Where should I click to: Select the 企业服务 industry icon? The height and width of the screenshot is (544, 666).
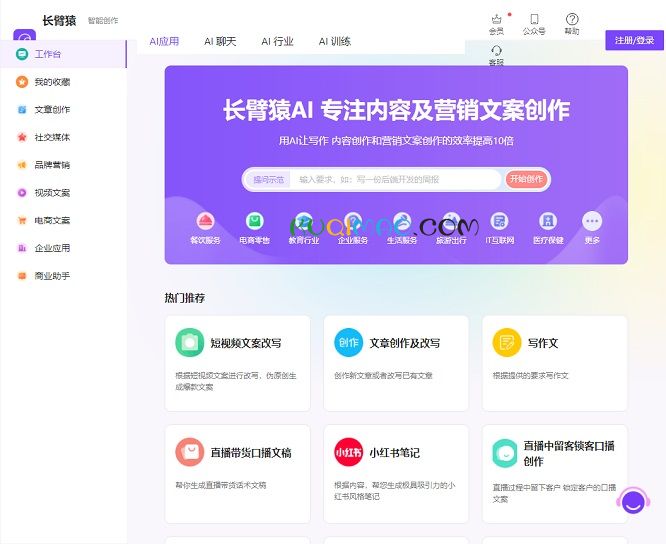click(x=353, y=221)
